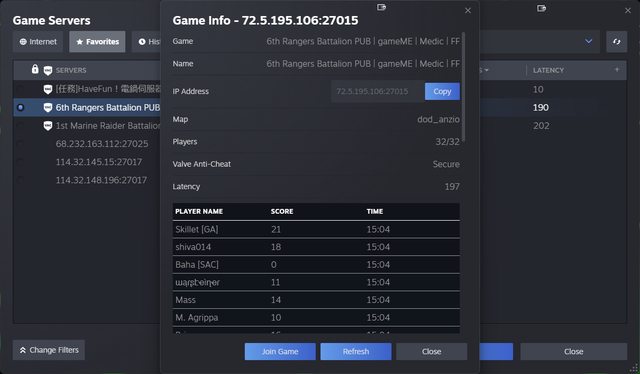The width and height of the screenshot is (640, 374).
Task: Click the plus icon next to Latency column
Action: coord(617,70)
